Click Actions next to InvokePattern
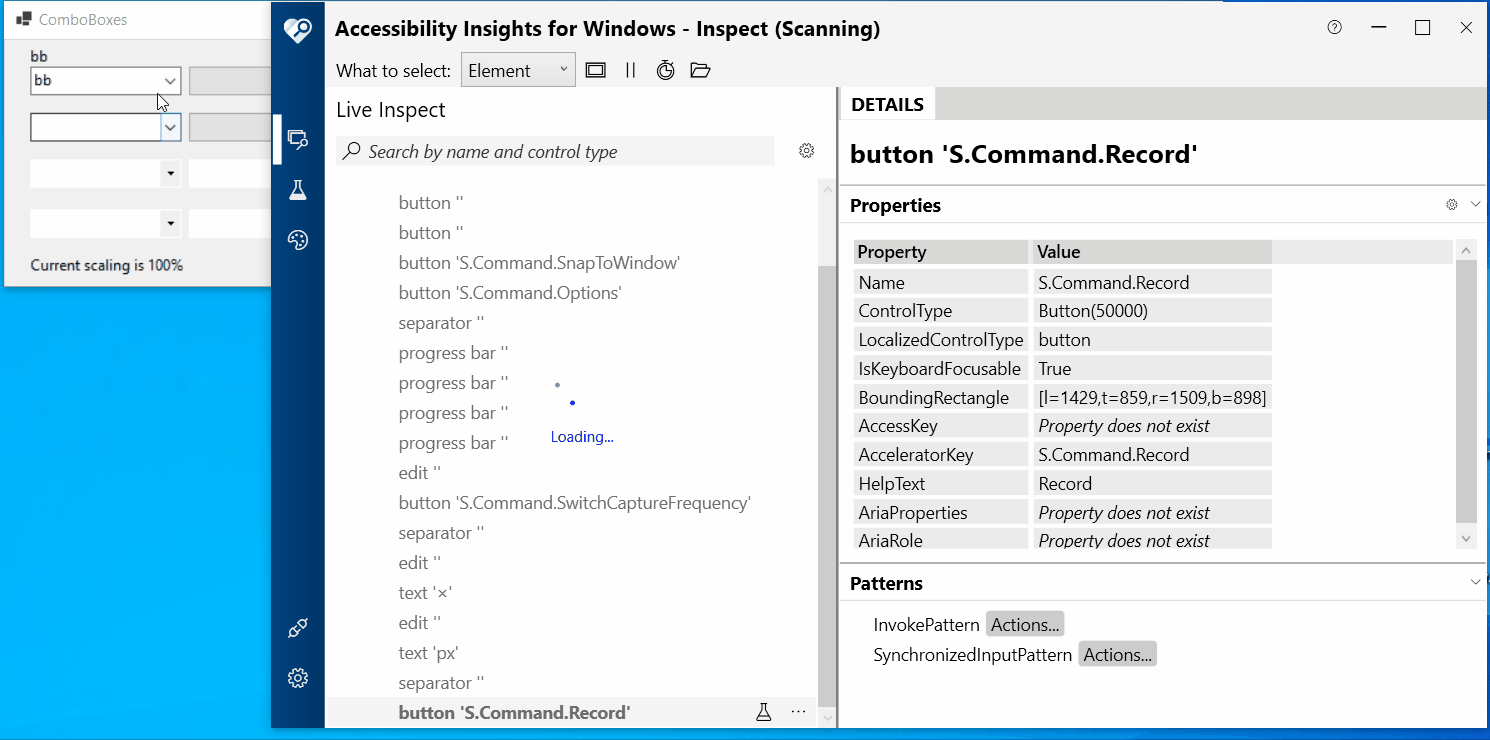 tap(1024, 623)
